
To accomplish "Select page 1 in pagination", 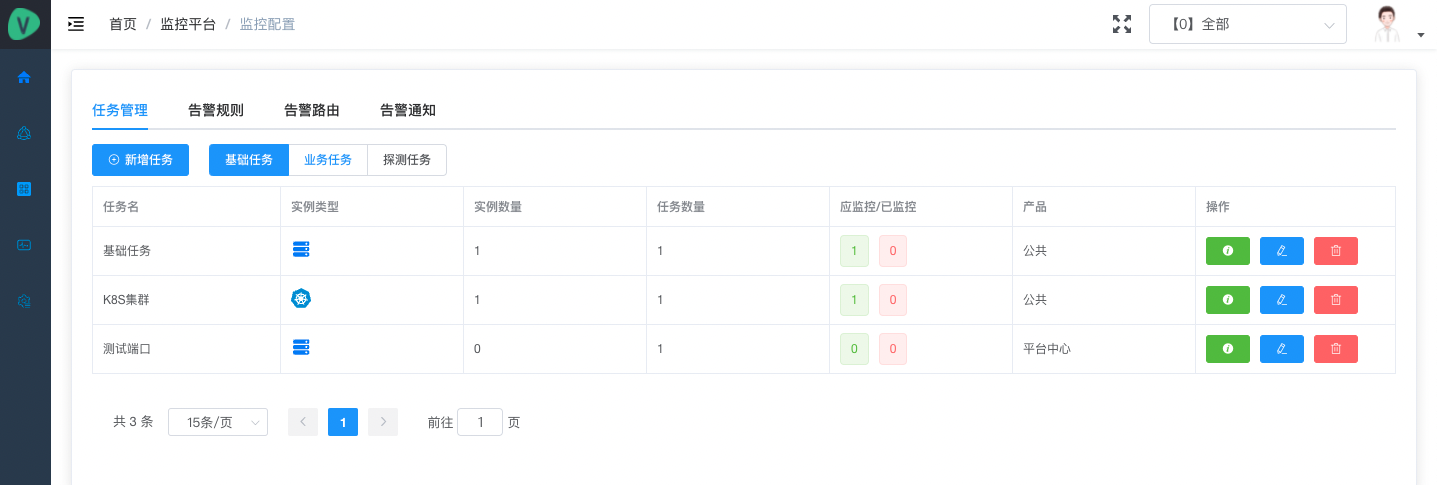I will point(343,422).
